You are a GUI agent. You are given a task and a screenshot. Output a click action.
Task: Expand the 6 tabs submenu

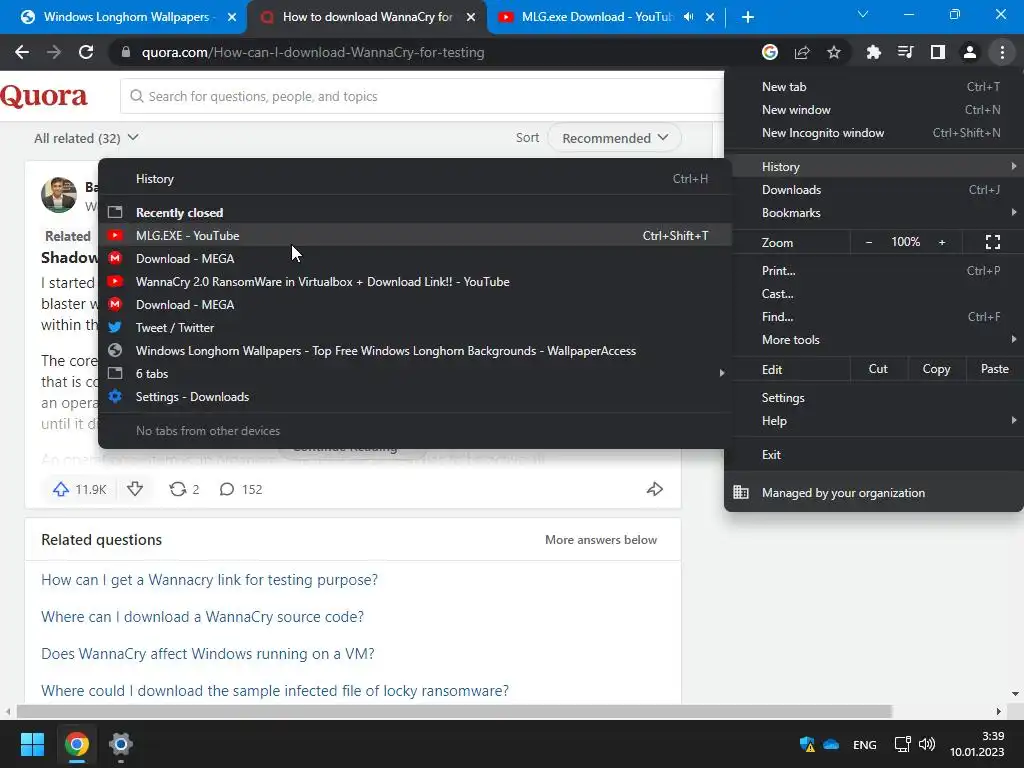[x=416, y=374]
